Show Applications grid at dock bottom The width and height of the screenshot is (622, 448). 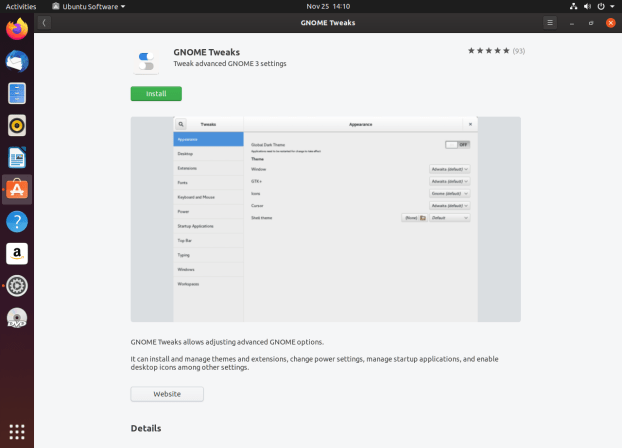(17, 432)
